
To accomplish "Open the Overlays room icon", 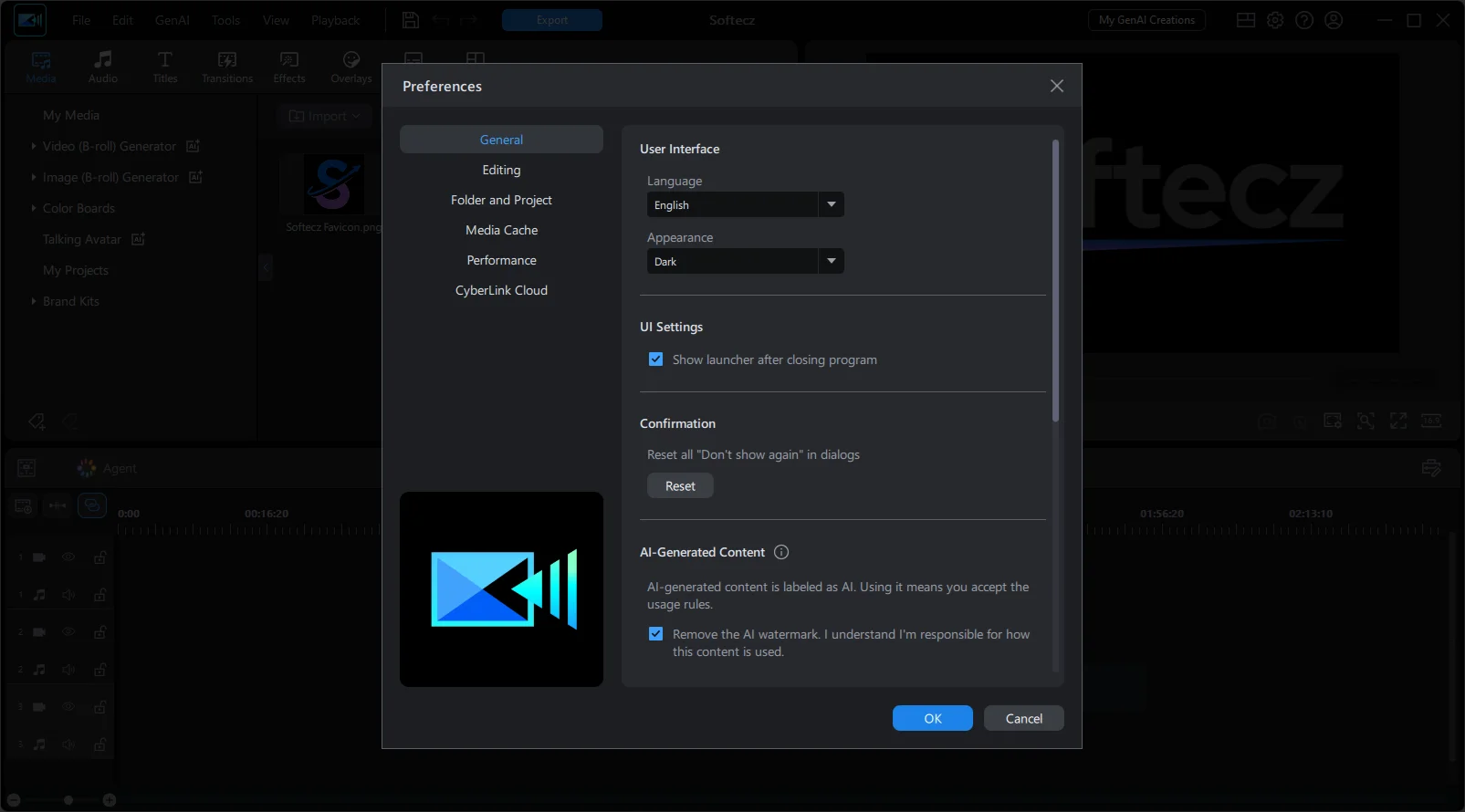I will pyautogui.click(x=351, y=60).
